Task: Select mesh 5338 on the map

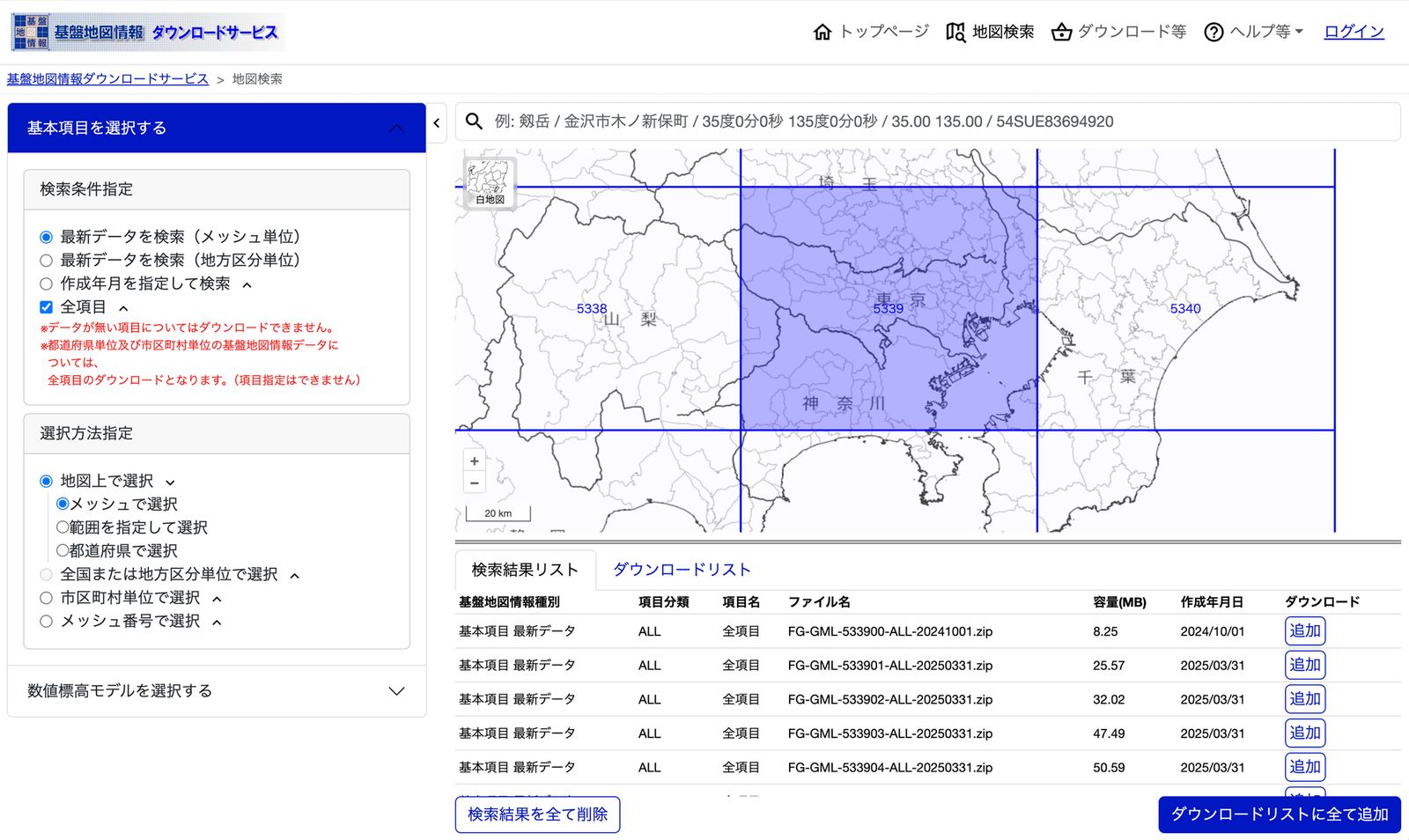Action: coord(592,309)
